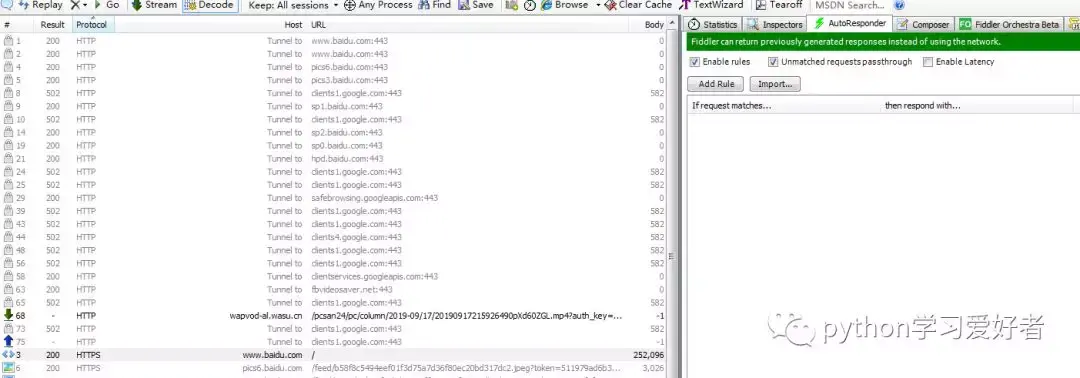This screenshot has height=378, width=1080.
Task: Sort sessions by Result column header
Action: point(53,24)
